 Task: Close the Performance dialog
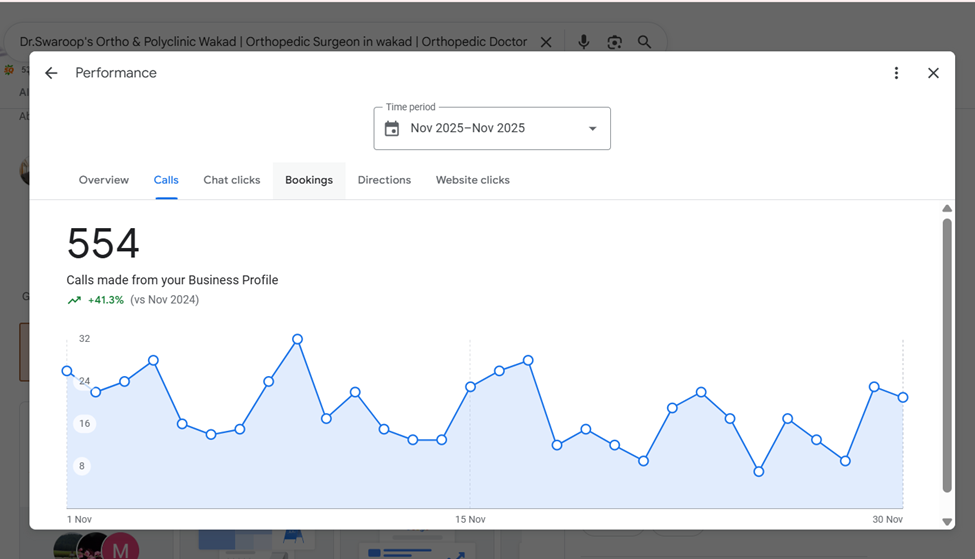click(x=933, y=73)
